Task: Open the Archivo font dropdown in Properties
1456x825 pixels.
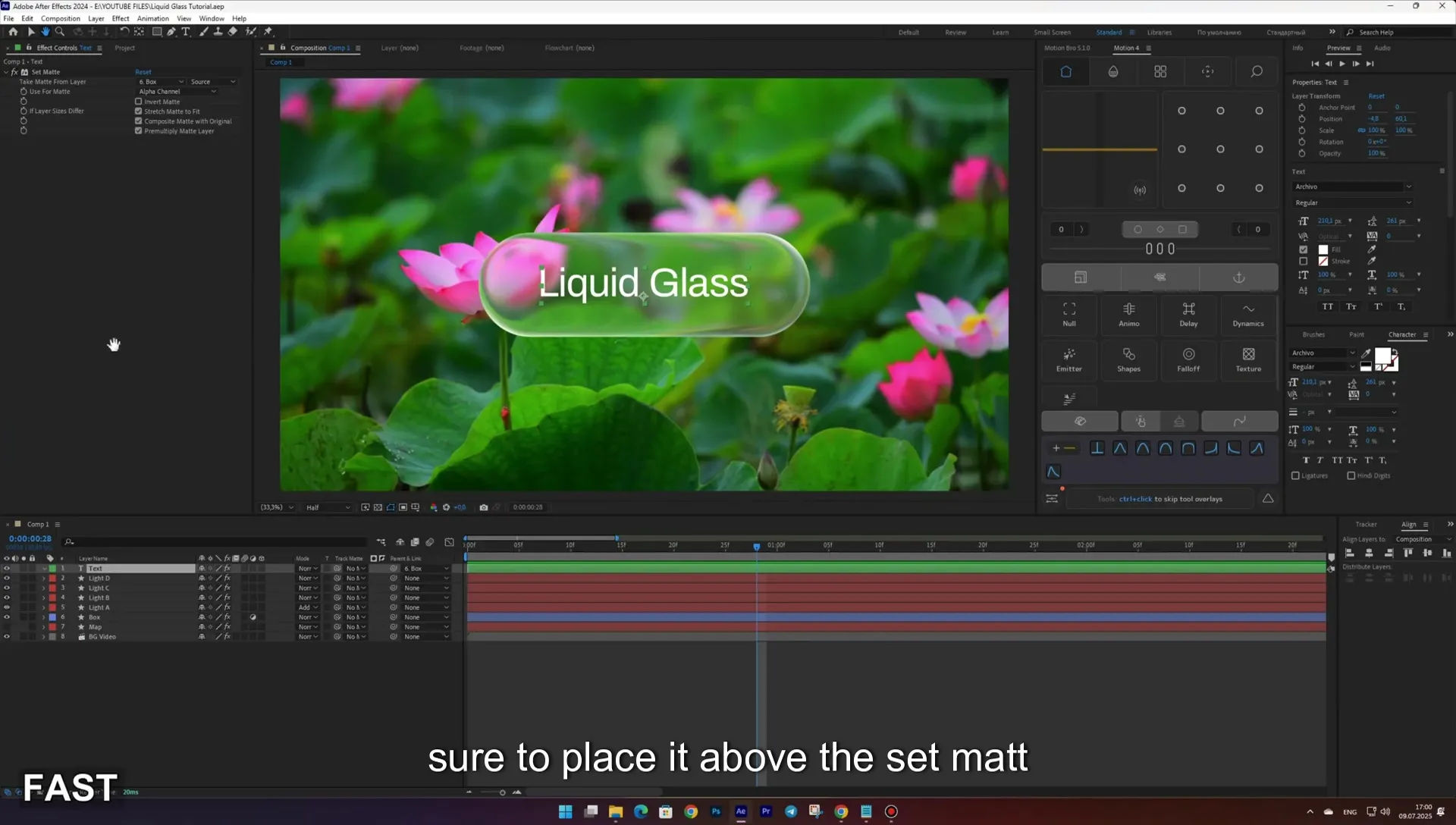Action: click(1353, 187)
